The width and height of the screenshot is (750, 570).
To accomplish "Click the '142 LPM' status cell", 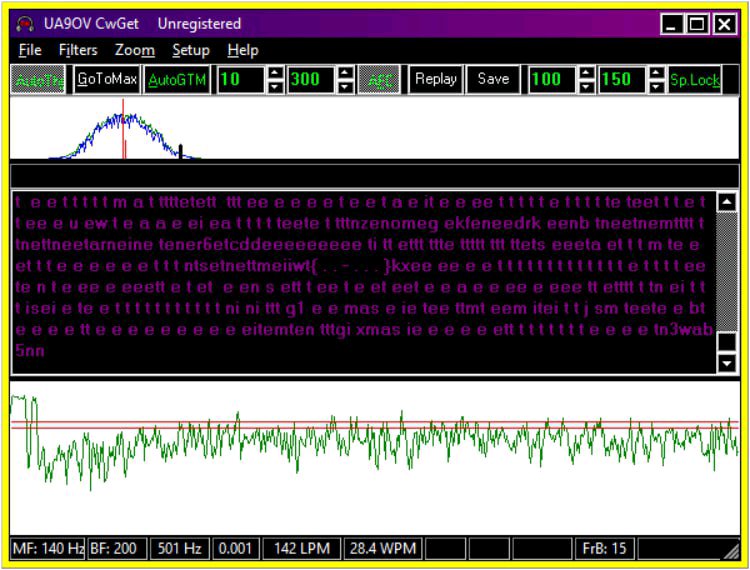I will coord(302,548).
